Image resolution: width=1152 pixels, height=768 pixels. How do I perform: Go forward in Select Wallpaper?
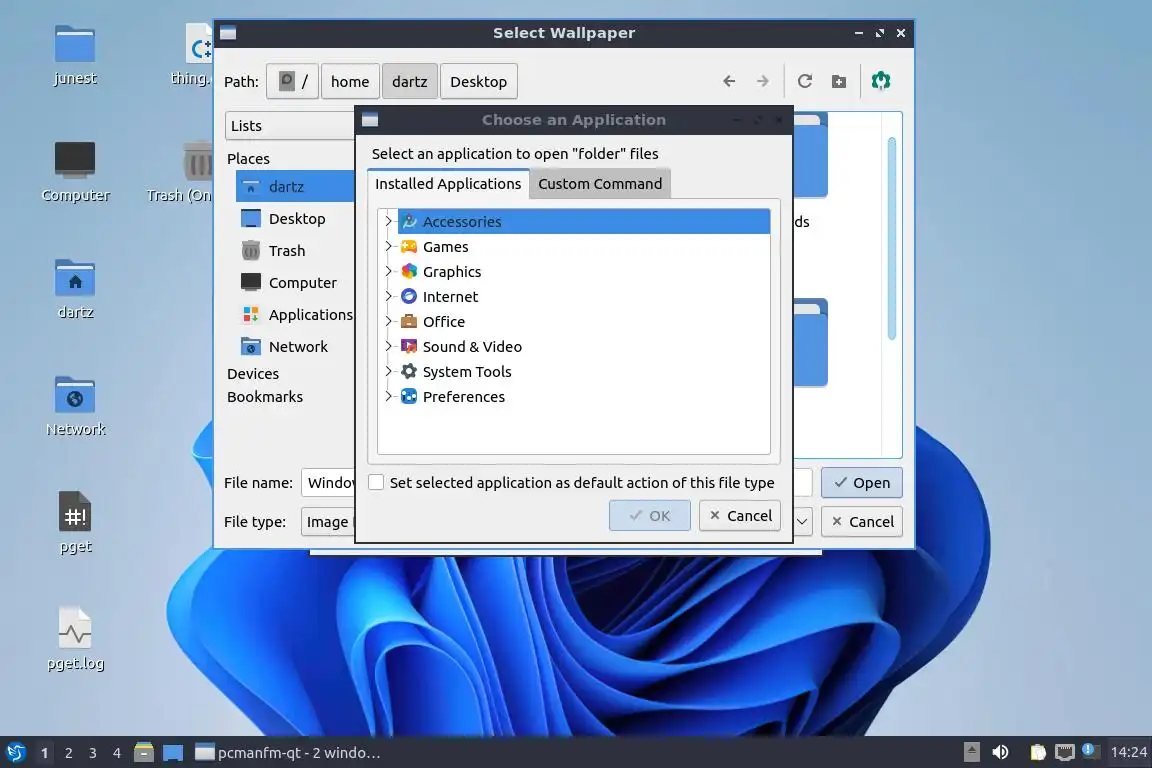pos(763,81)
